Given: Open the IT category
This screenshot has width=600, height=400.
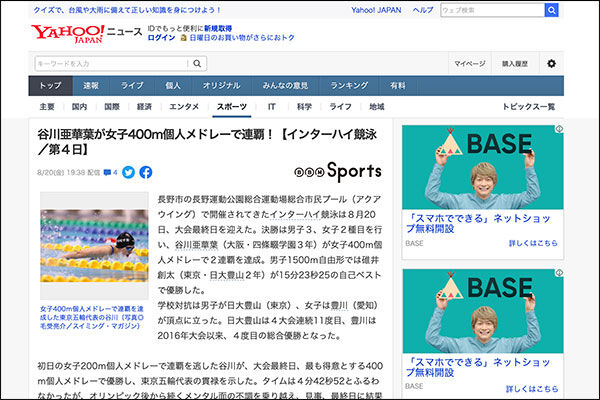Looking at the screenshot, I should pyautogui.click(x=271, y=107).
